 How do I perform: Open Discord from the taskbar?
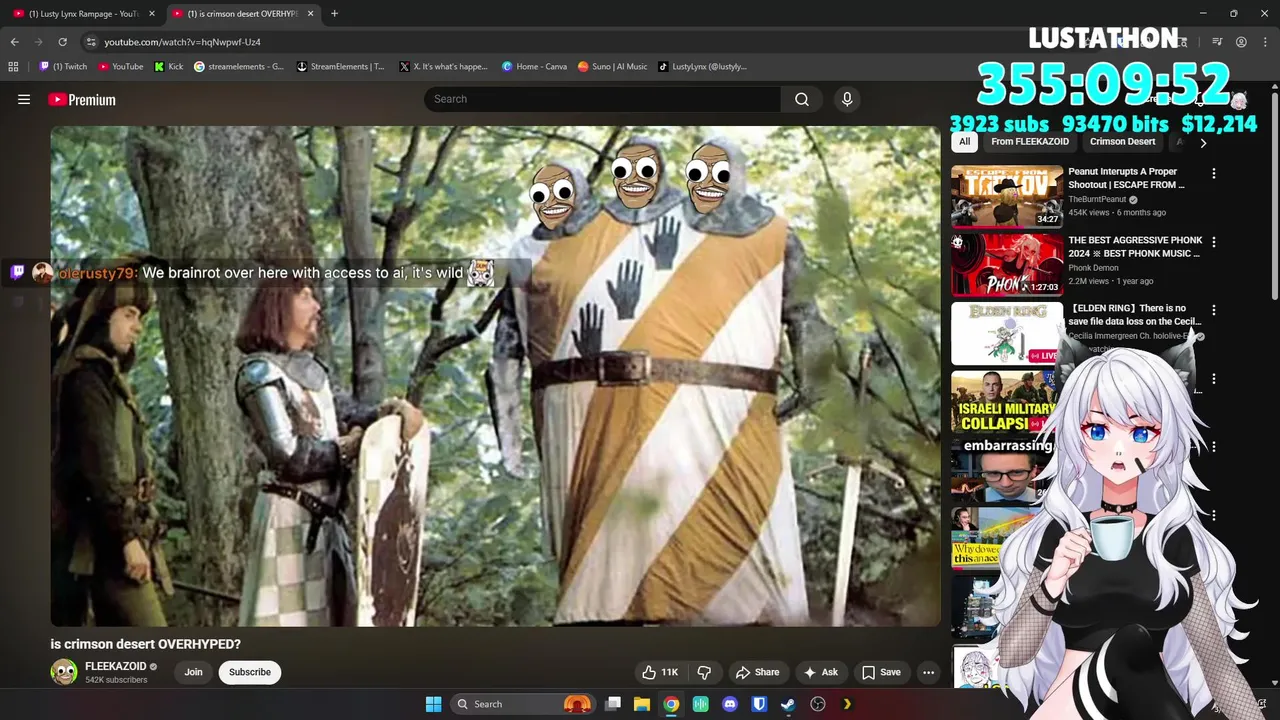point(730,704)
